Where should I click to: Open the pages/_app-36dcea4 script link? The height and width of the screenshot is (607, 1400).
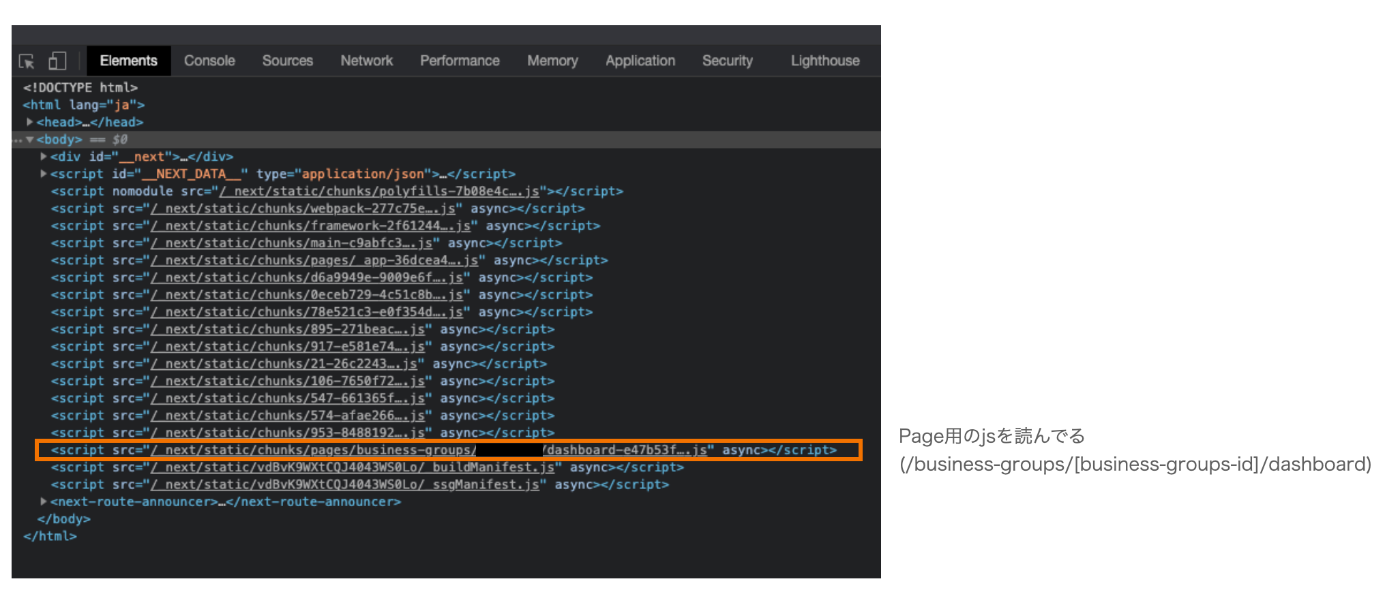[315, 260]
